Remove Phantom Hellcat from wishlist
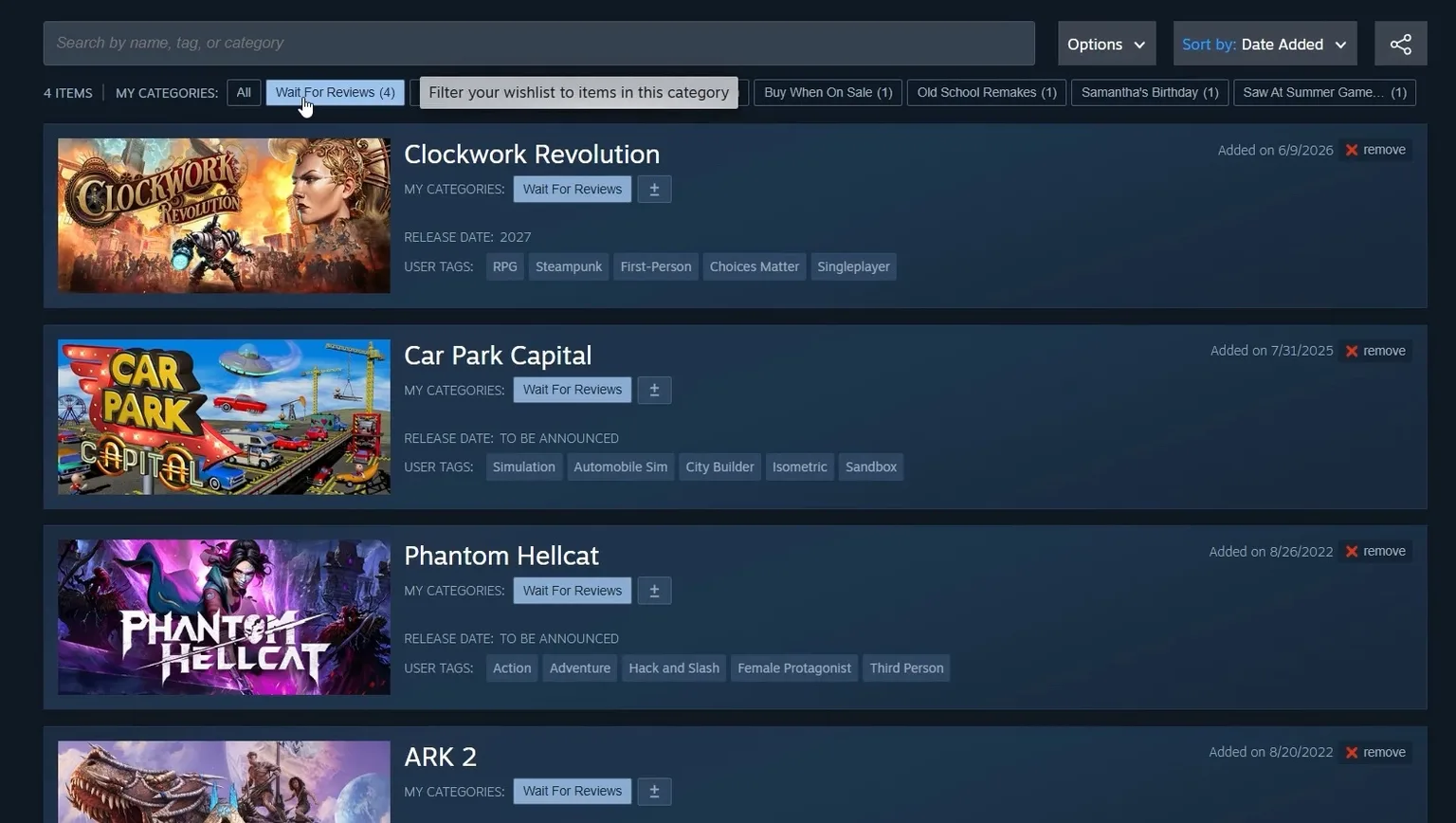The width and height of the screenshot is (1456, 823). 1375,551
